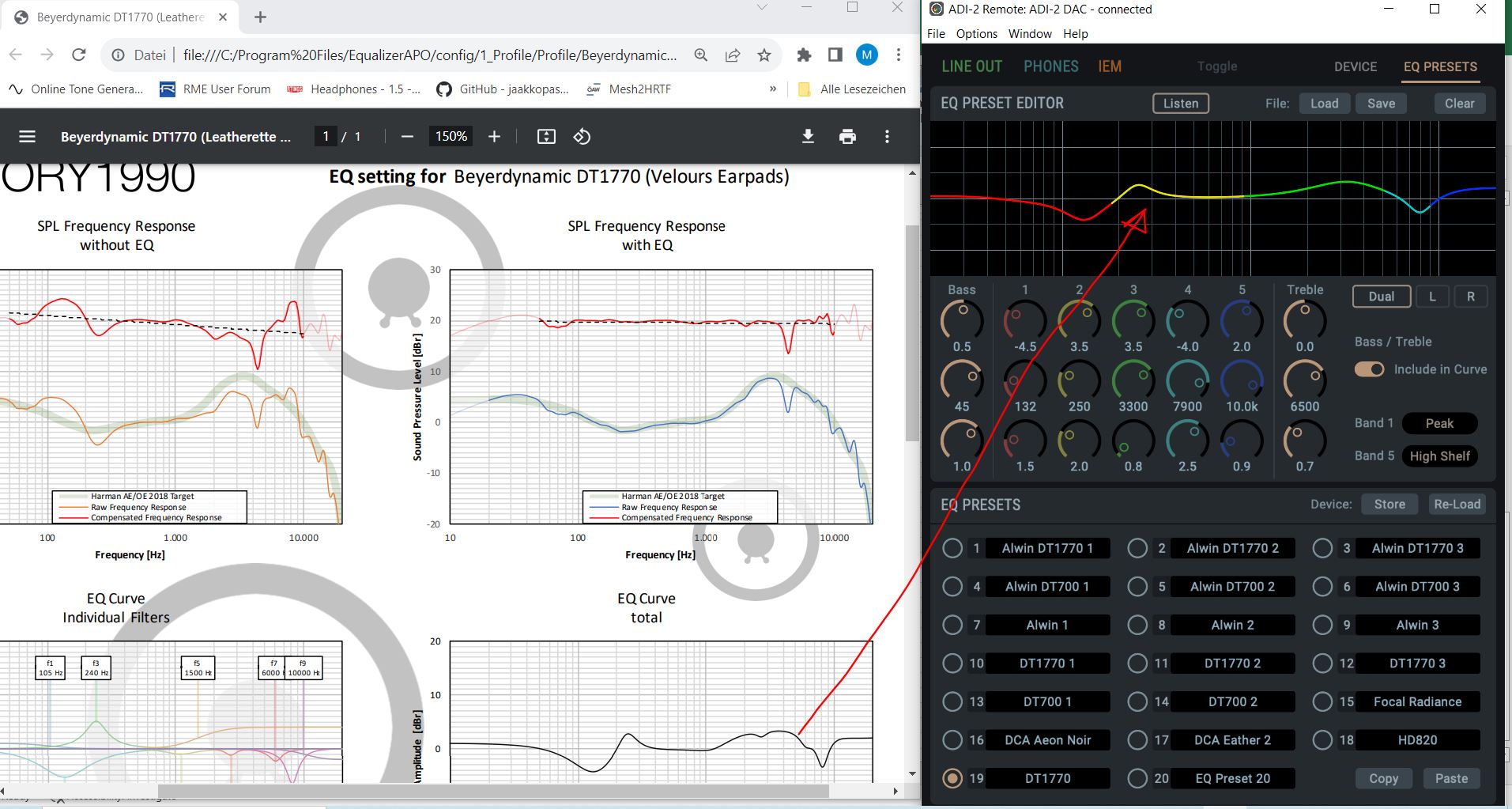Select preset 15 Focal Radiance radio
This screenshot has width=1512, height=809.
pos(1322,701)
